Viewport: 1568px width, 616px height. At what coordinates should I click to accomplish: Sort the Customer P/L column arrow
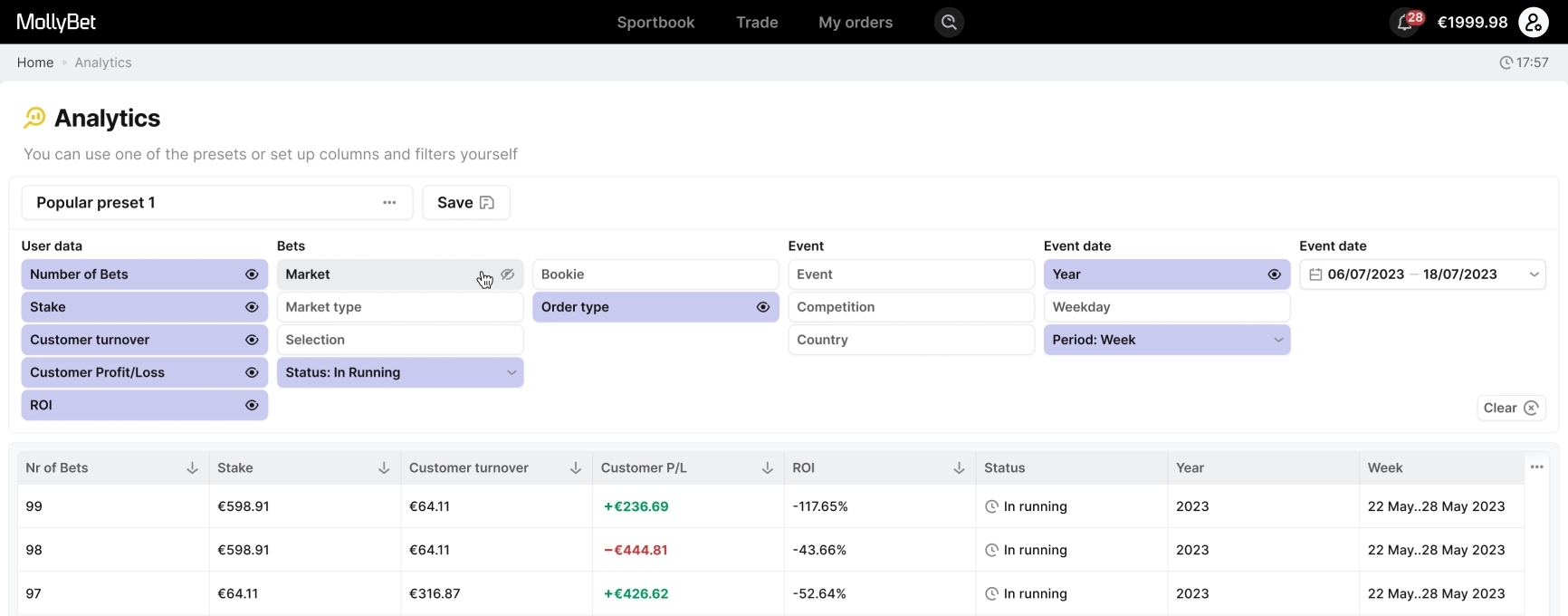tap(767, 468)
